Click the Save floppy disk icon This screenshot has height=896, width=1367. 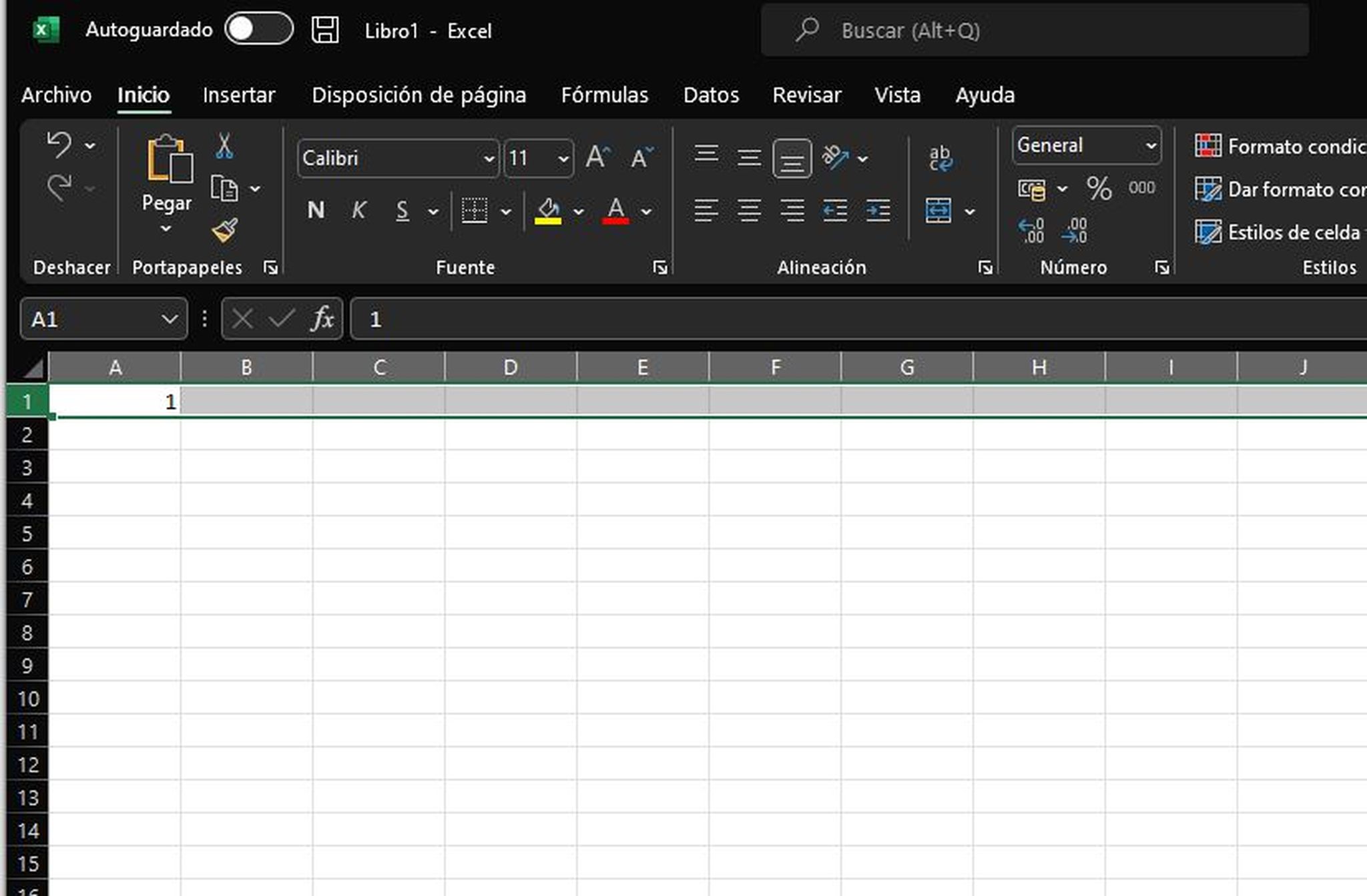325,31
